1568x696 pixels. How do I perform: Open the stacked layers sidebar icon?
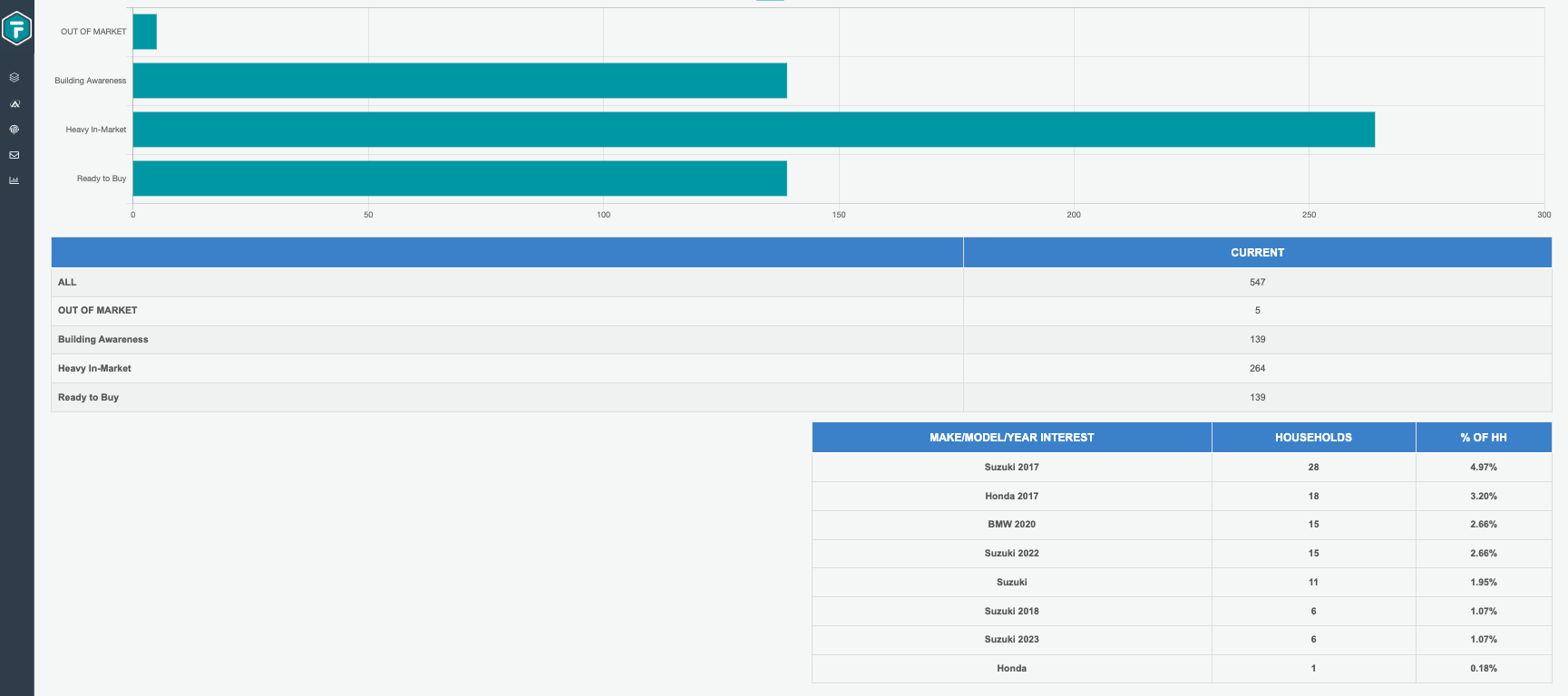(x=15, y=78)
